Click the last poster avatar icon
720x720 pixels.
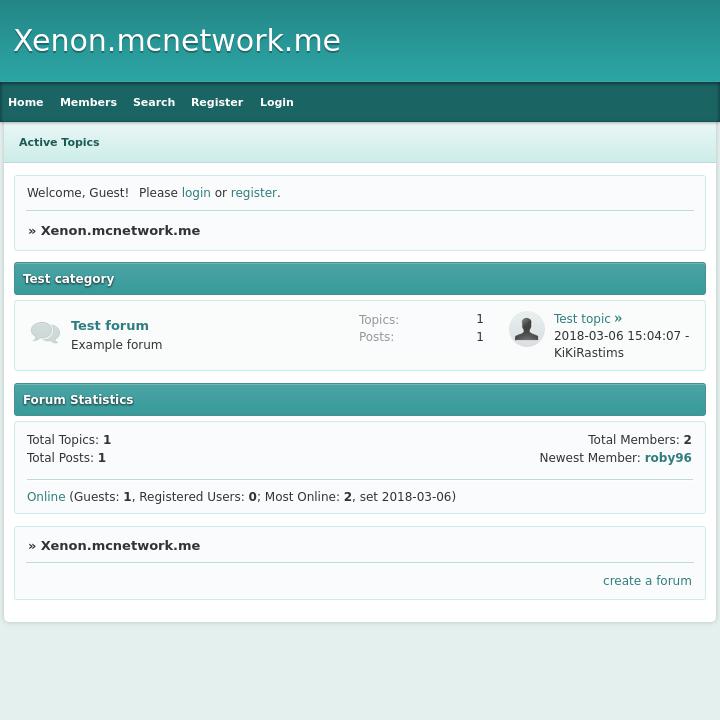tap(526, 329)
